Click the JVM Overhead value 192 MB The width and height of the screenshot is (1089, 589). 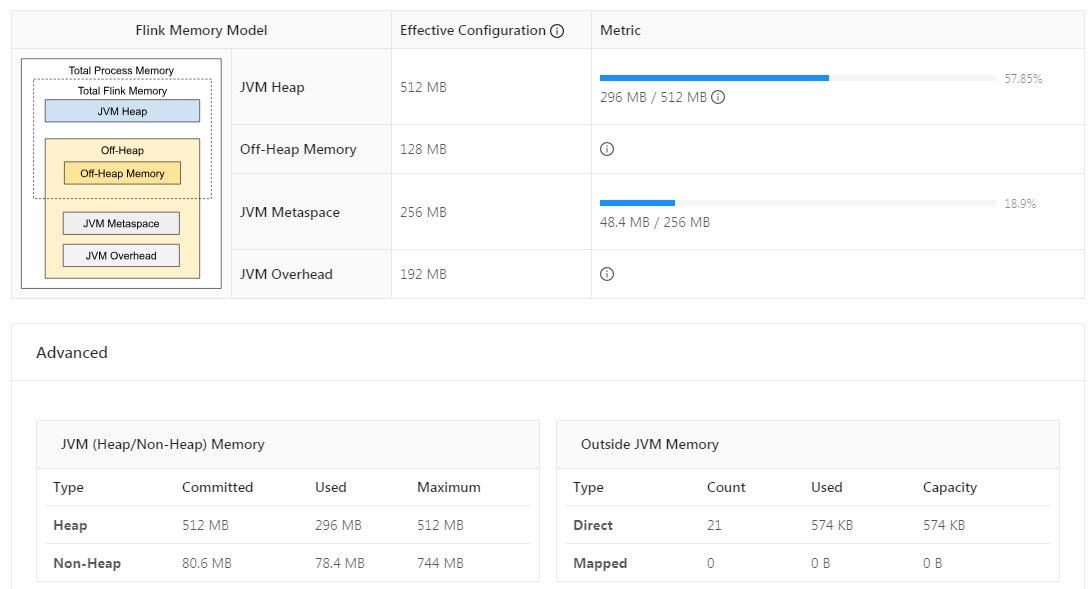click(423, 274)
